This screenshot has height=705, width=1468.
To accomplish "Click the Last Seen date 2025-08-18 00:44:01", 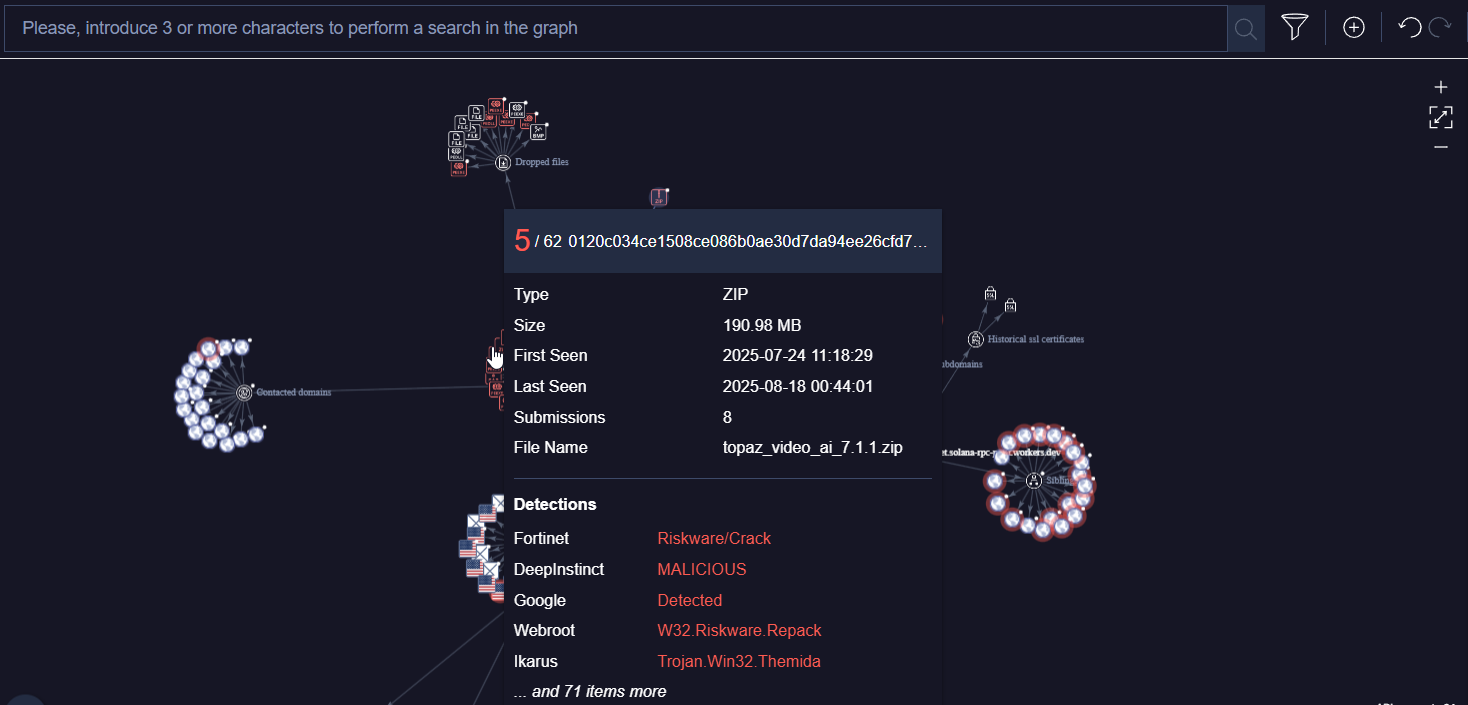I will click(x=798, y=386).
